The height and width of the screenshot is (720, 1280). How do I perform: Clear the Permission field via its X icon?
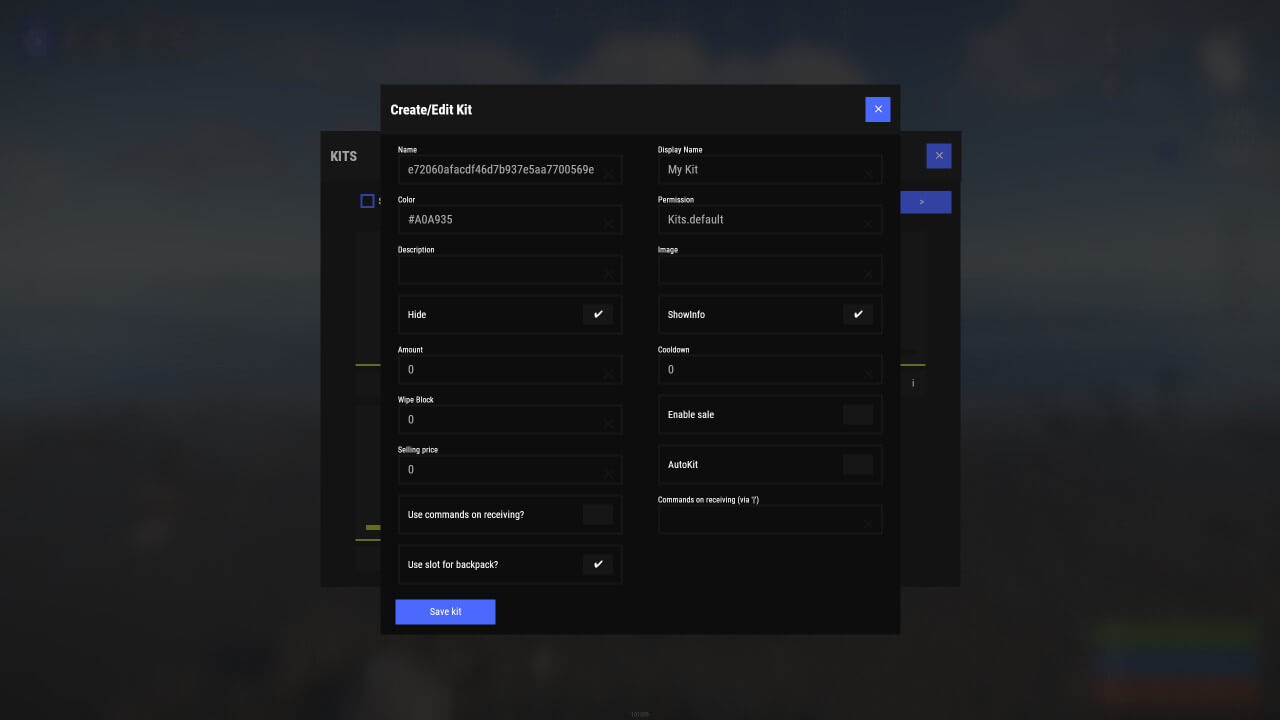point(868,224)
